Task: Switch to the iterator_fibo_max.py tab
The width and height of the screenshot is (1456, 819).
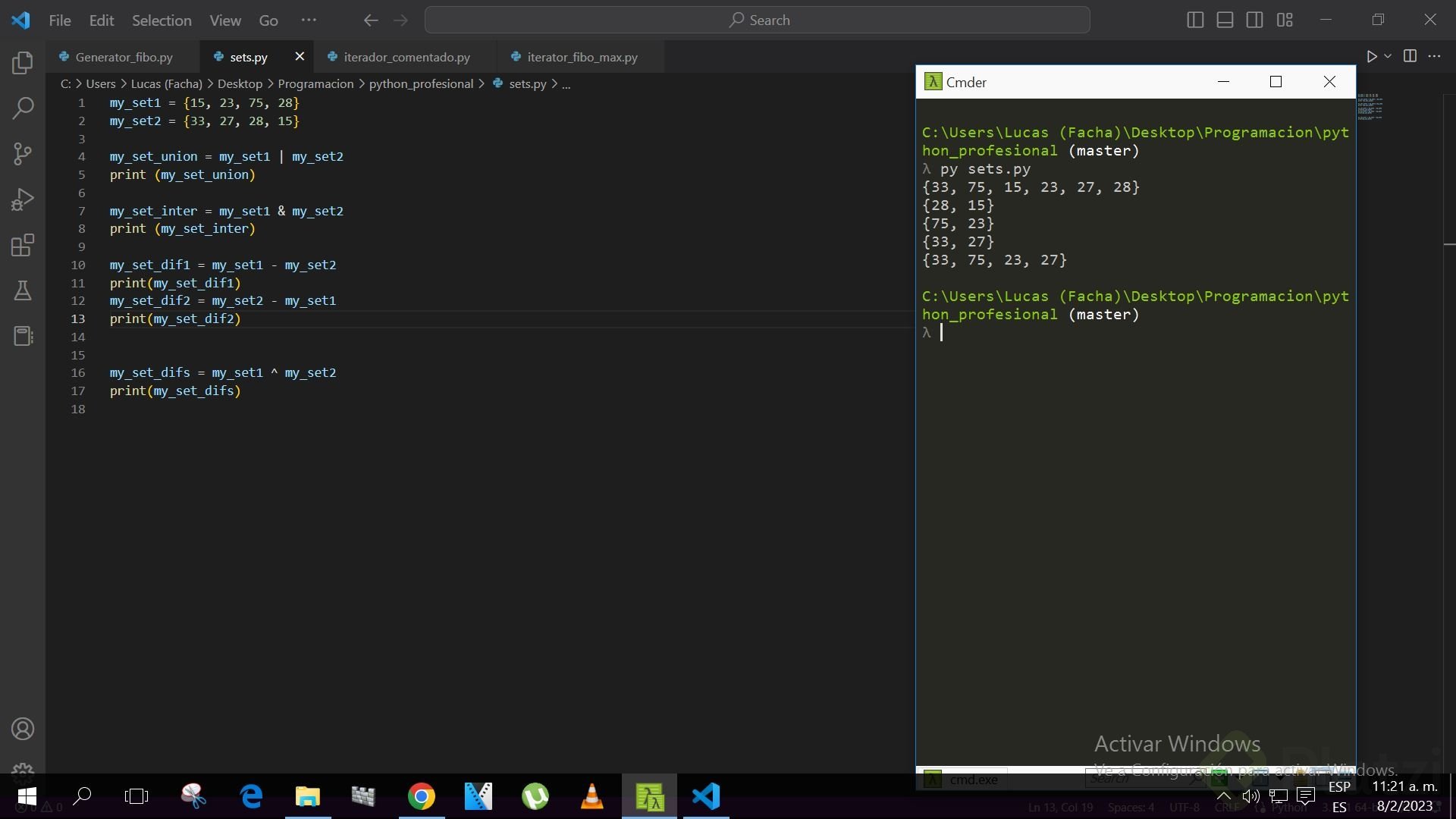Action: 582,57
